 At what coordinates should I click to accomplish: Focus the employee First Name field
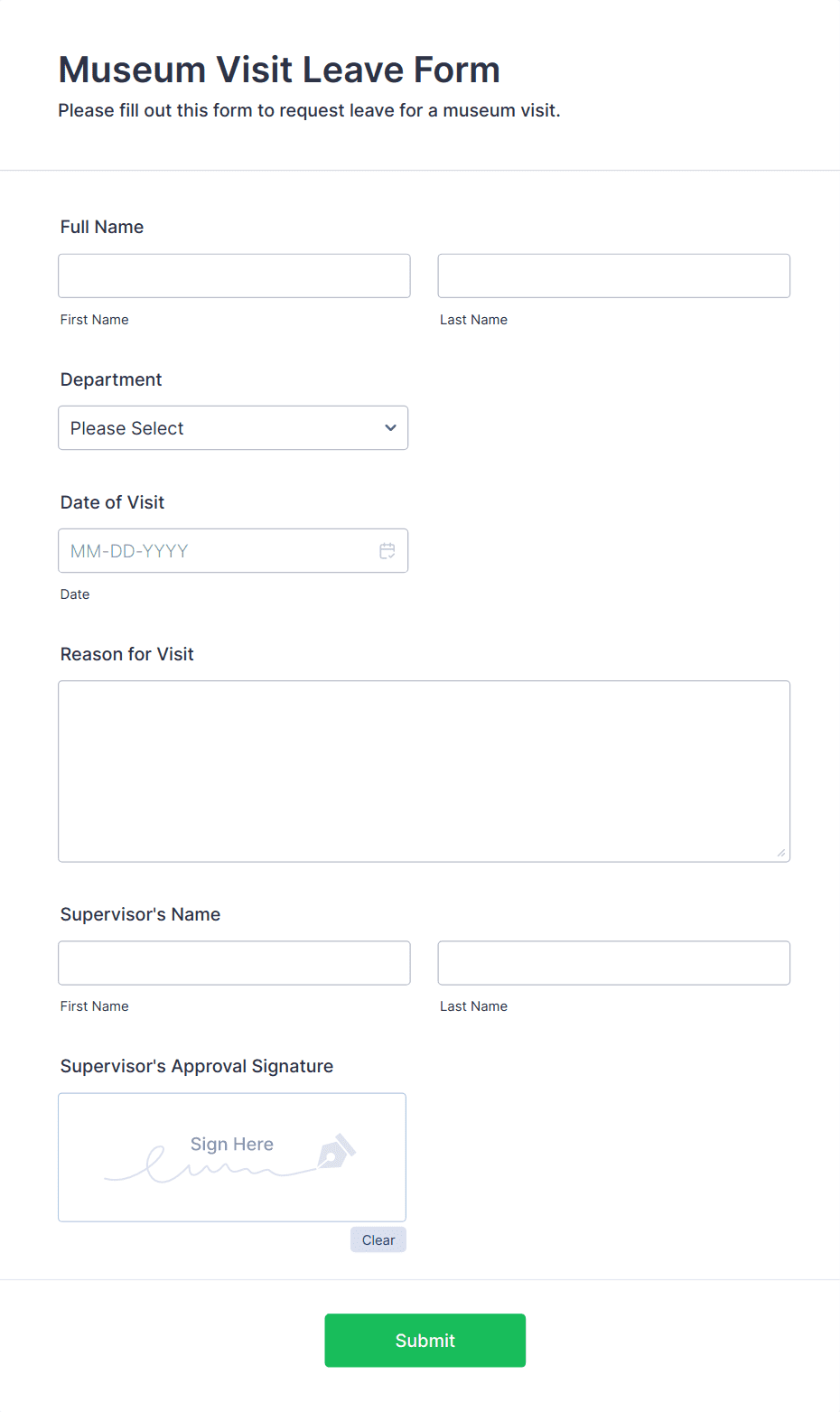234,276
